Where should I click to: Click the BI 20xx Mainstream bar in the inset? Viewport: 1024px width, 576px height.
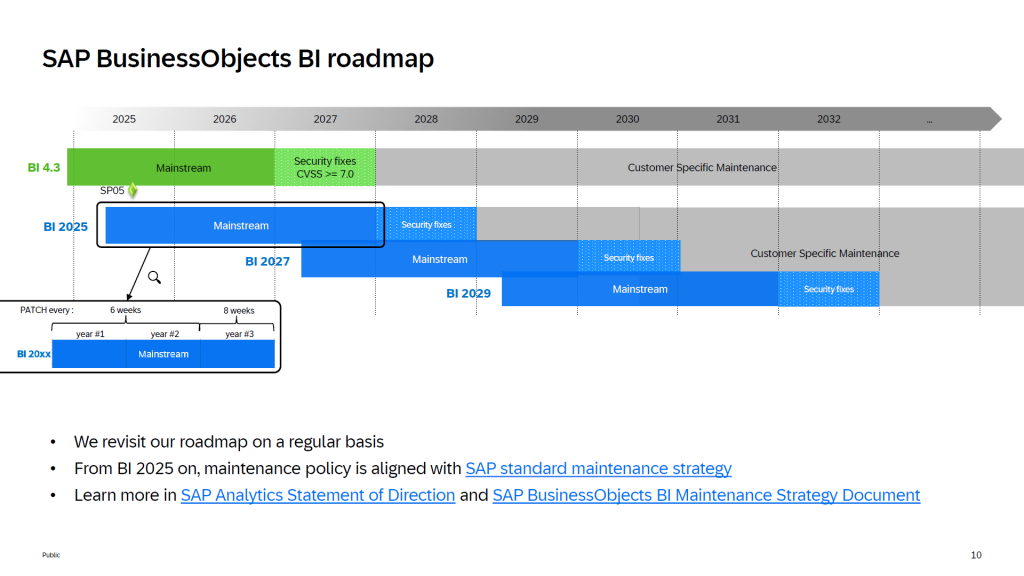coord(163,354)
